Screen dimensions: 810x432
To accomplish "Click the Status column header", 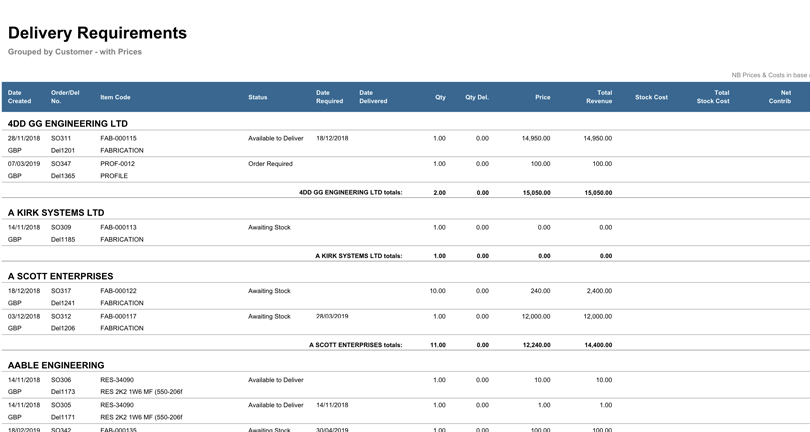I will coord(258,97).
